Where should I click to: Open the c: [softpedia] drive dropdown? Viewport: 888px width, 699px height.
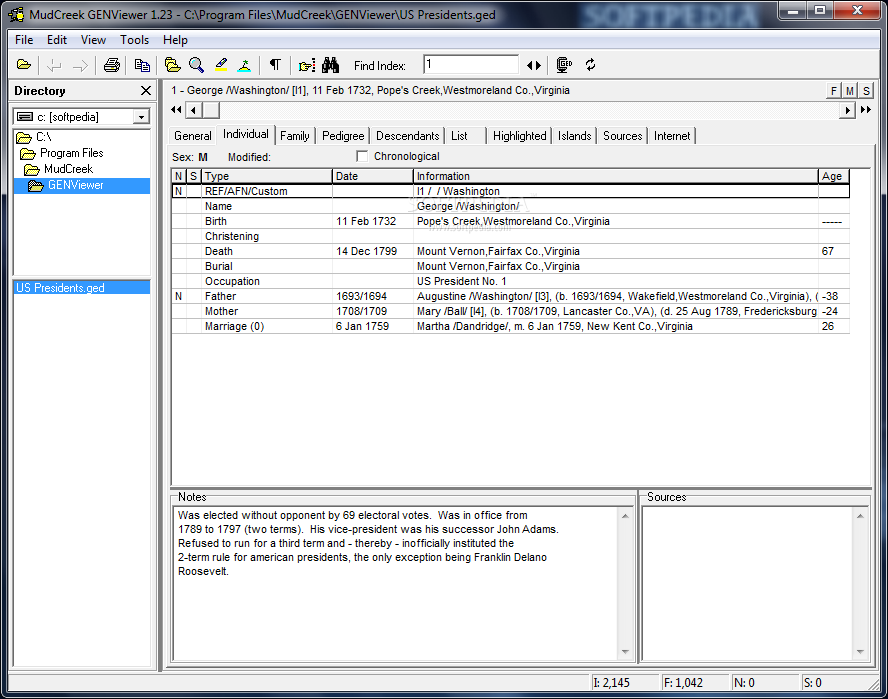(x=141, y=117)
